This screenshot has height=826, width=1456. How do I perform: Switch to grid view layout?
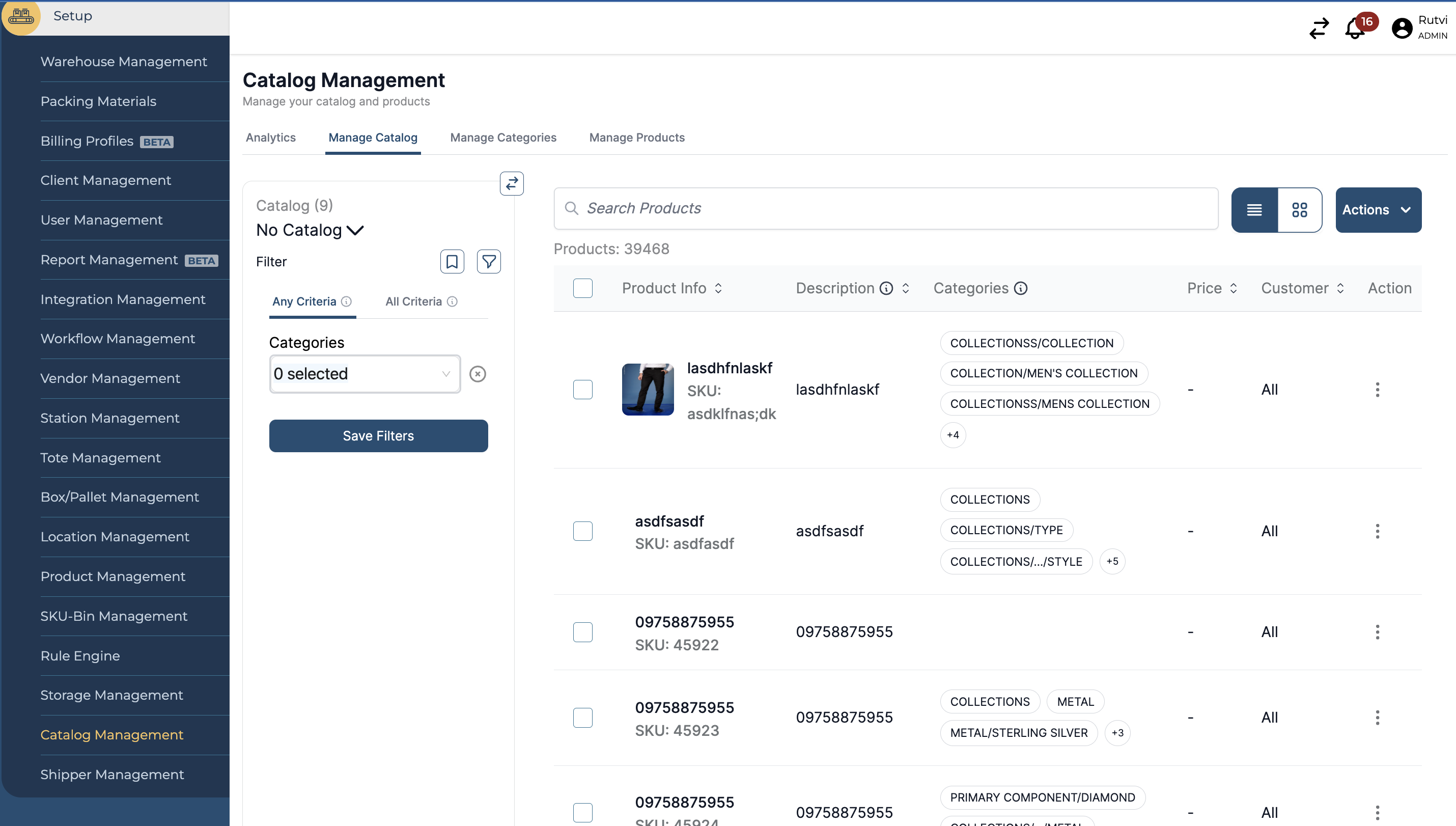point(1300,210)
